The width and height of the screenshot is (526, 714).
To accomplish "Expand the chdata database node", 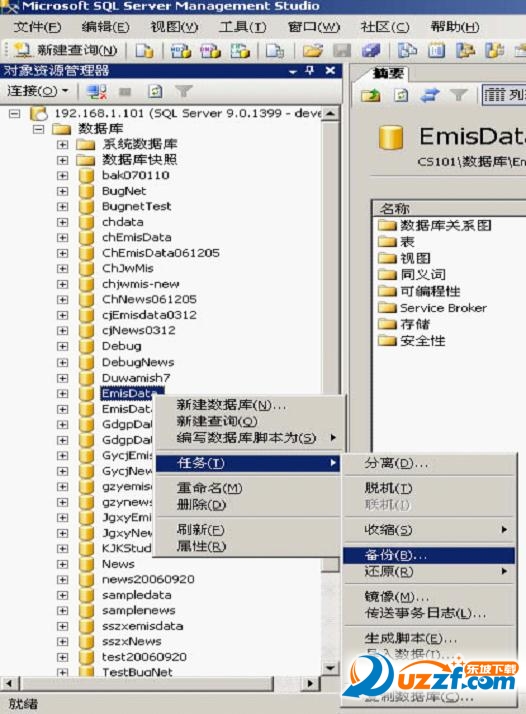I will tap(62, 222).
